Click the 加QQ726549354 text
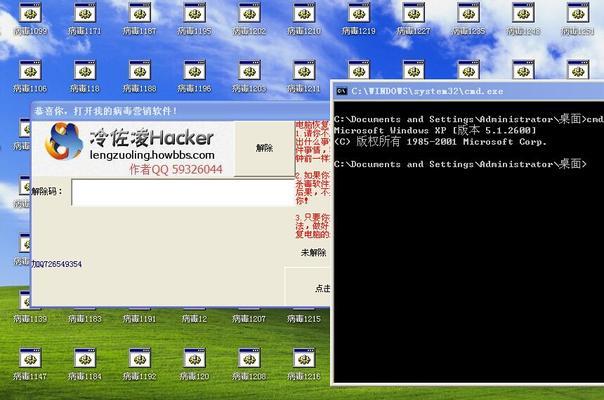The width and height of the screenshot is (604, 400). tap(57, 264)
